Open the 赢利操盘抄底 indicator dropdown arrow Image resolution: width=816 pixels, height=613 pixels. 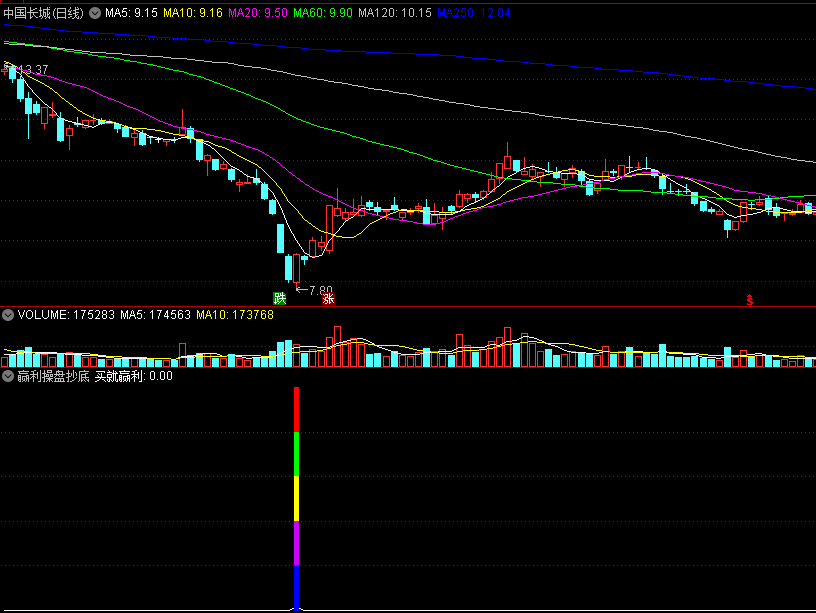tap(8, 376)
